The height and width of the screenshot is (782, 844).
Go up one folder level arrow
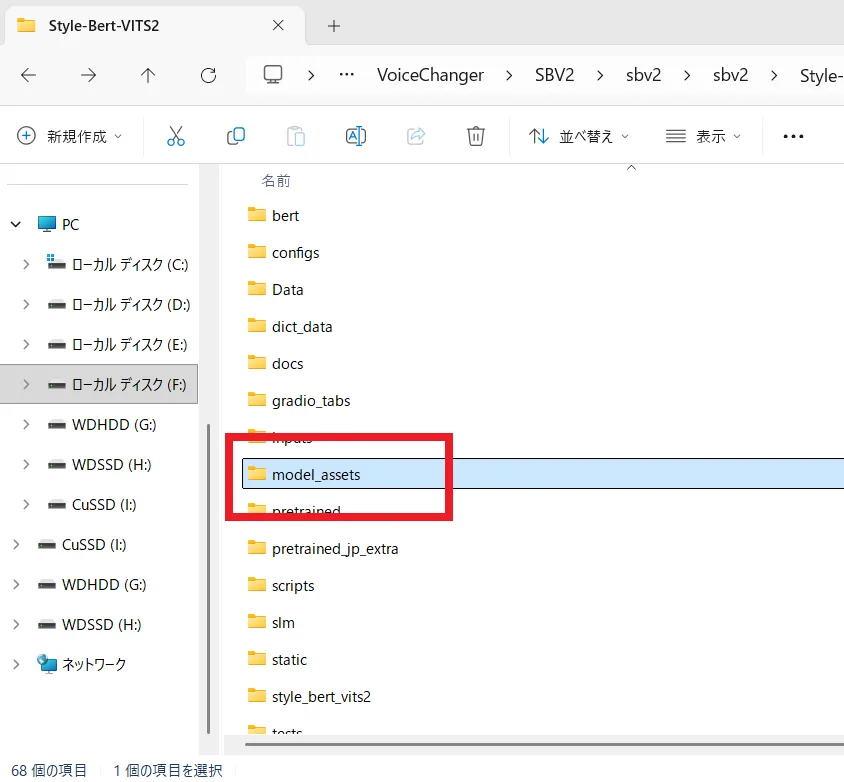pos(148,75)
